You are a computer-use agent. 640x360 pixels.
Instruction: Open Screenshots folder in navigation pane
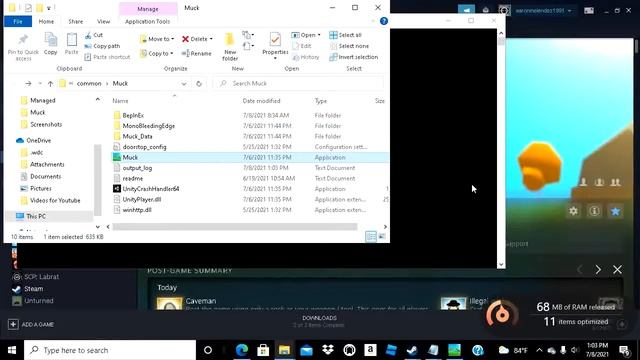pos(46,124)
